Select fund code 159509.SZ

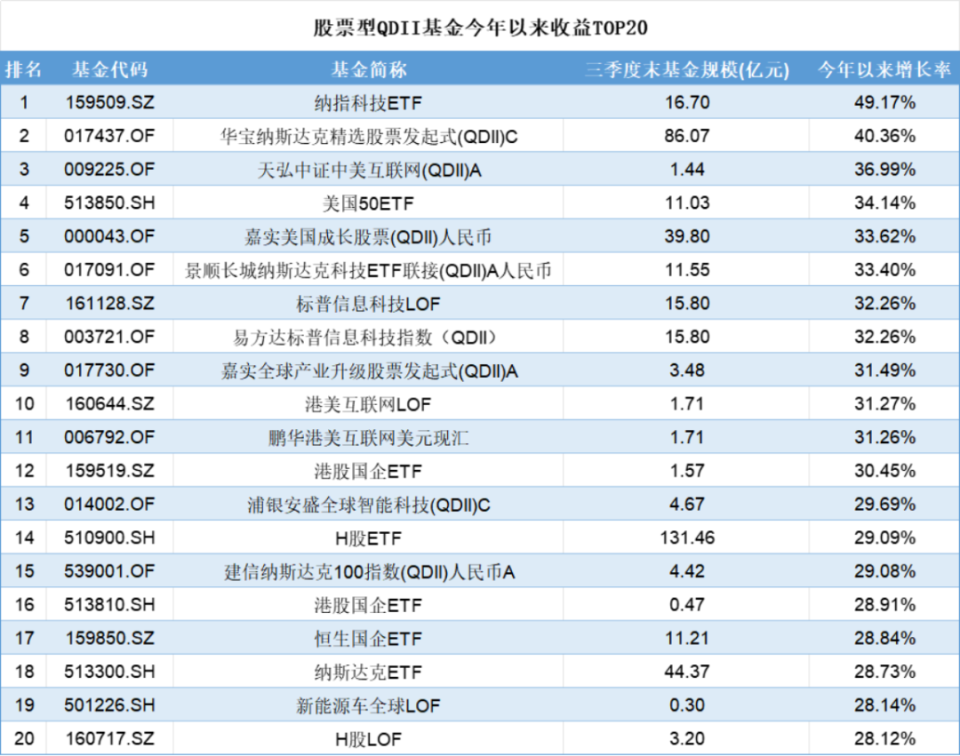click(110, 102)
